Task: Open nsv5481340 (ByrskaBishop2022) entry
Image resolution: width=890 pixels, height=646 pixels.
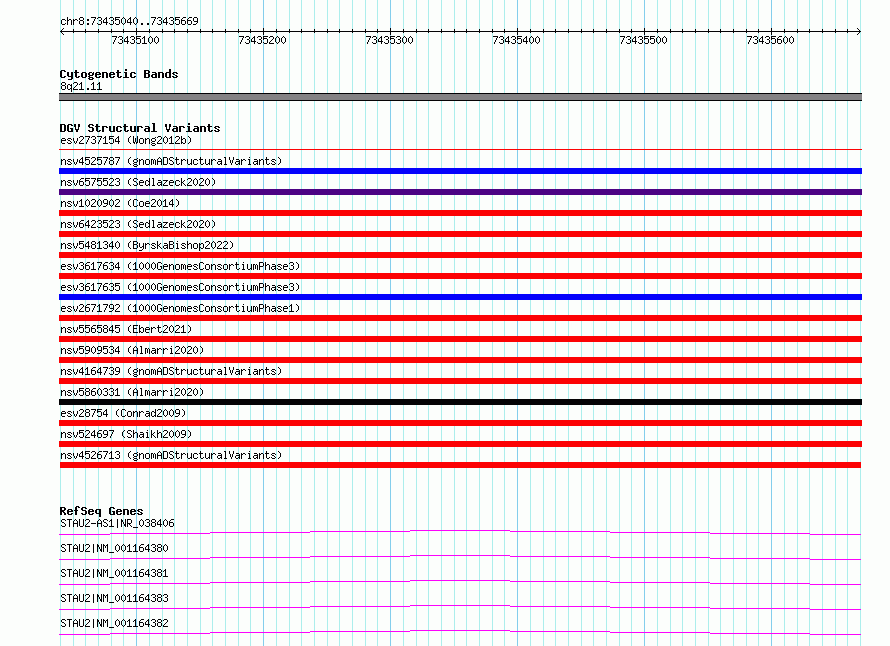Action: 147,245
